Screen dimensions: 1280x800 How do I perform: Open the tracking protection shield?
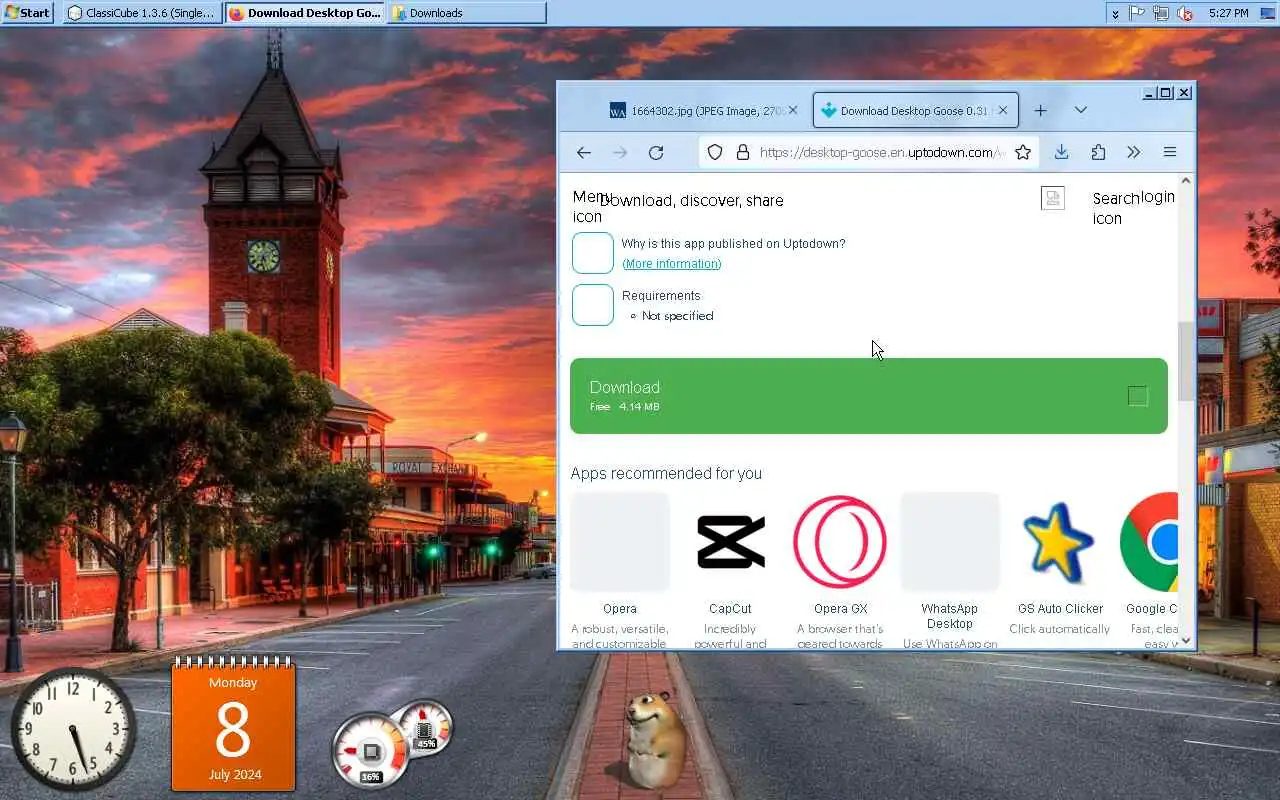click(715, 152)
